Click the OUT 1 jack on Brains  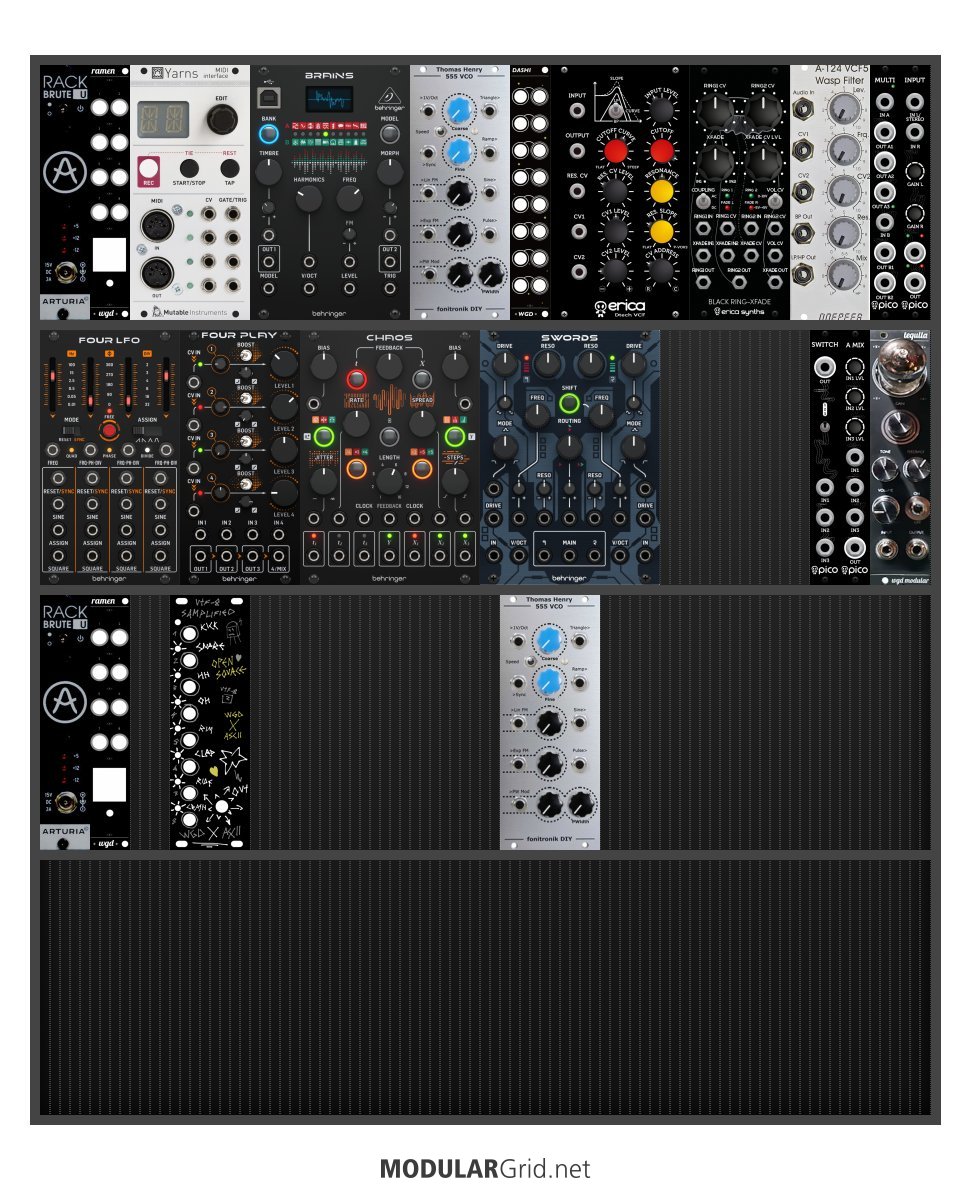[x=269, y=262]
